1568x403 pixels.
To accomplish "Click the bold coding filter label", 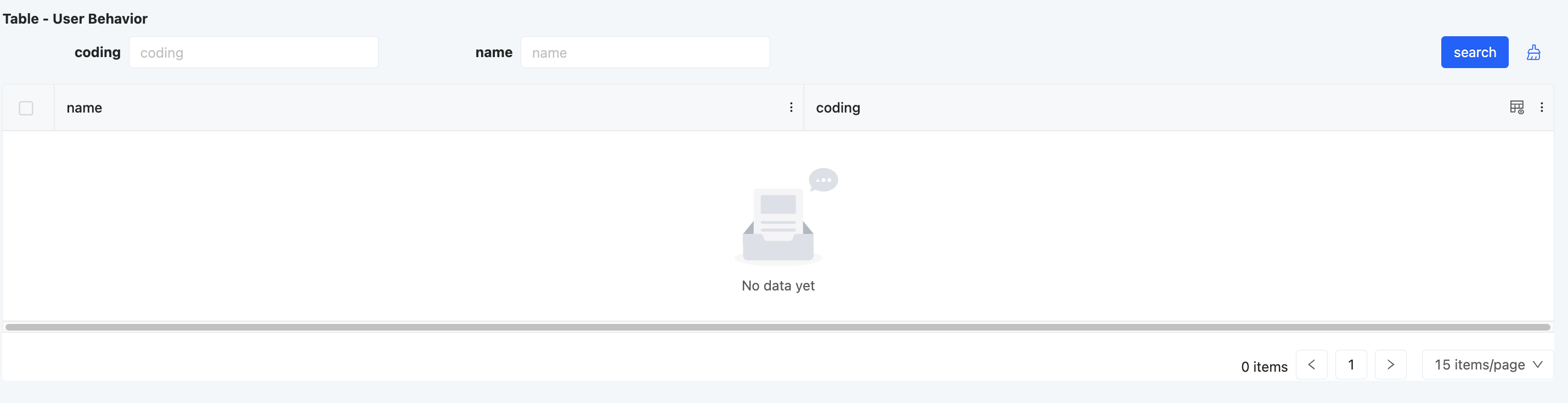I will point(98,53).
